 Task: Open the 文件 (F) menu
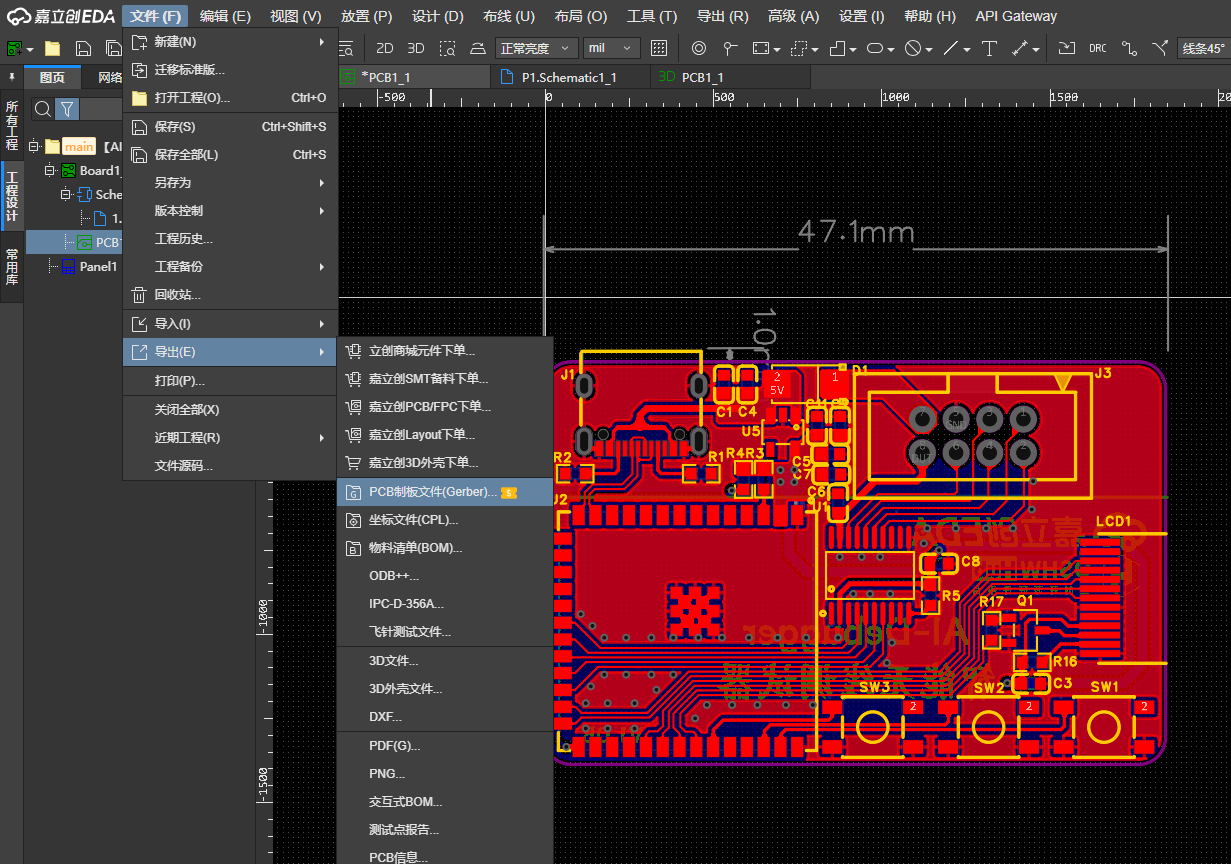point(155,16)
